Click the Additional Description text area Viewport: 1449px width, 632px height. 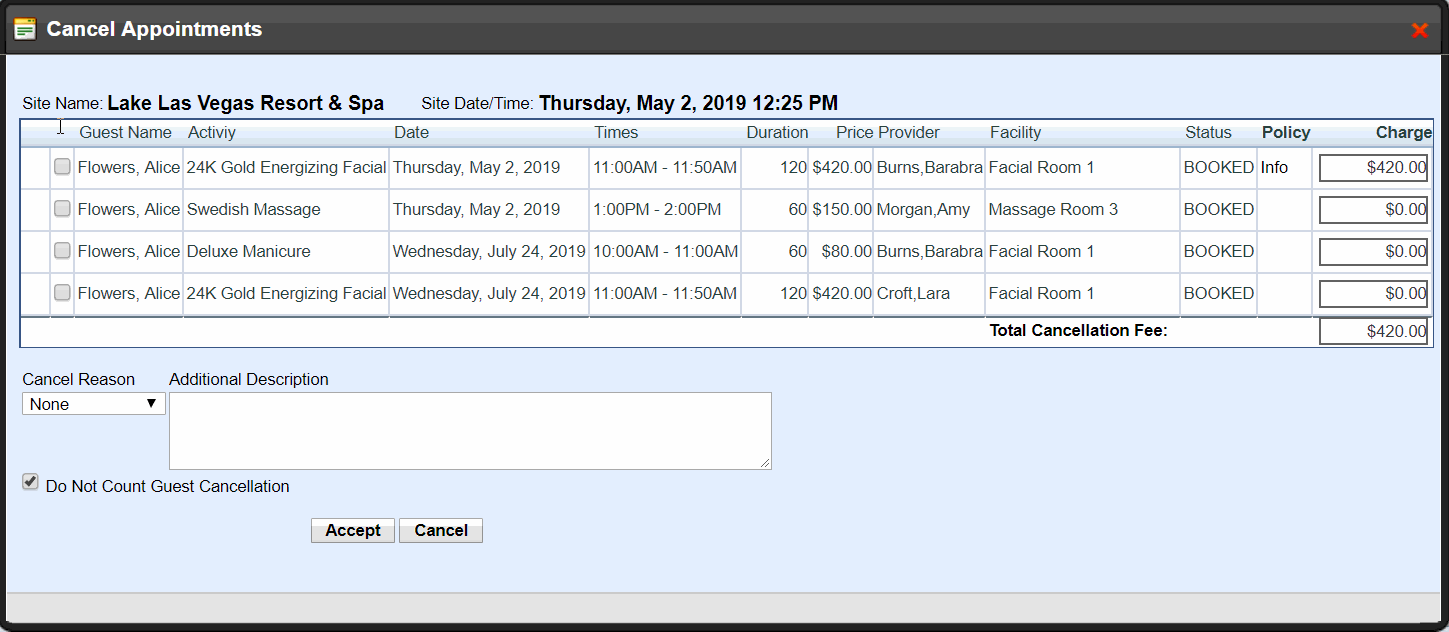click(470, 430)
